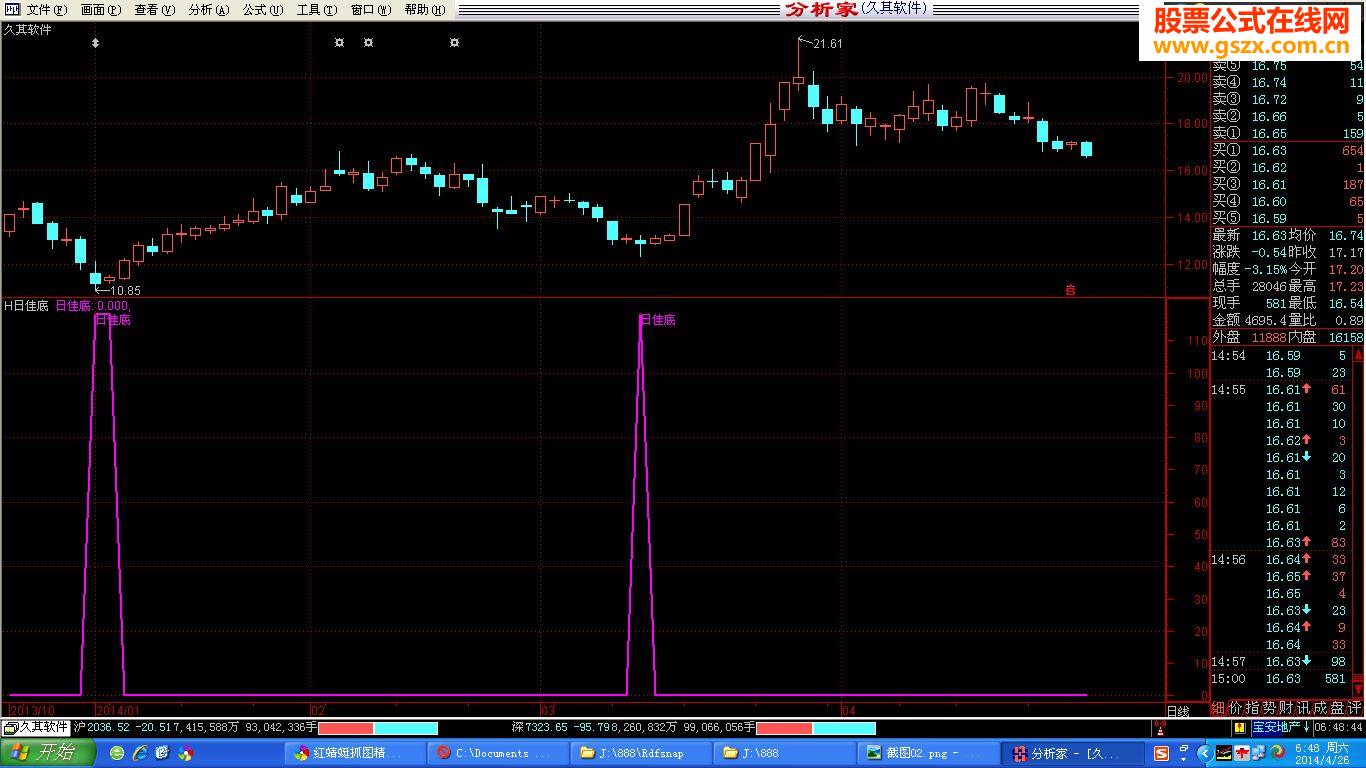Switch to the 成 tab in quote panel
The width and height of the screenshot is (1366, 768).
(1321, 708)
